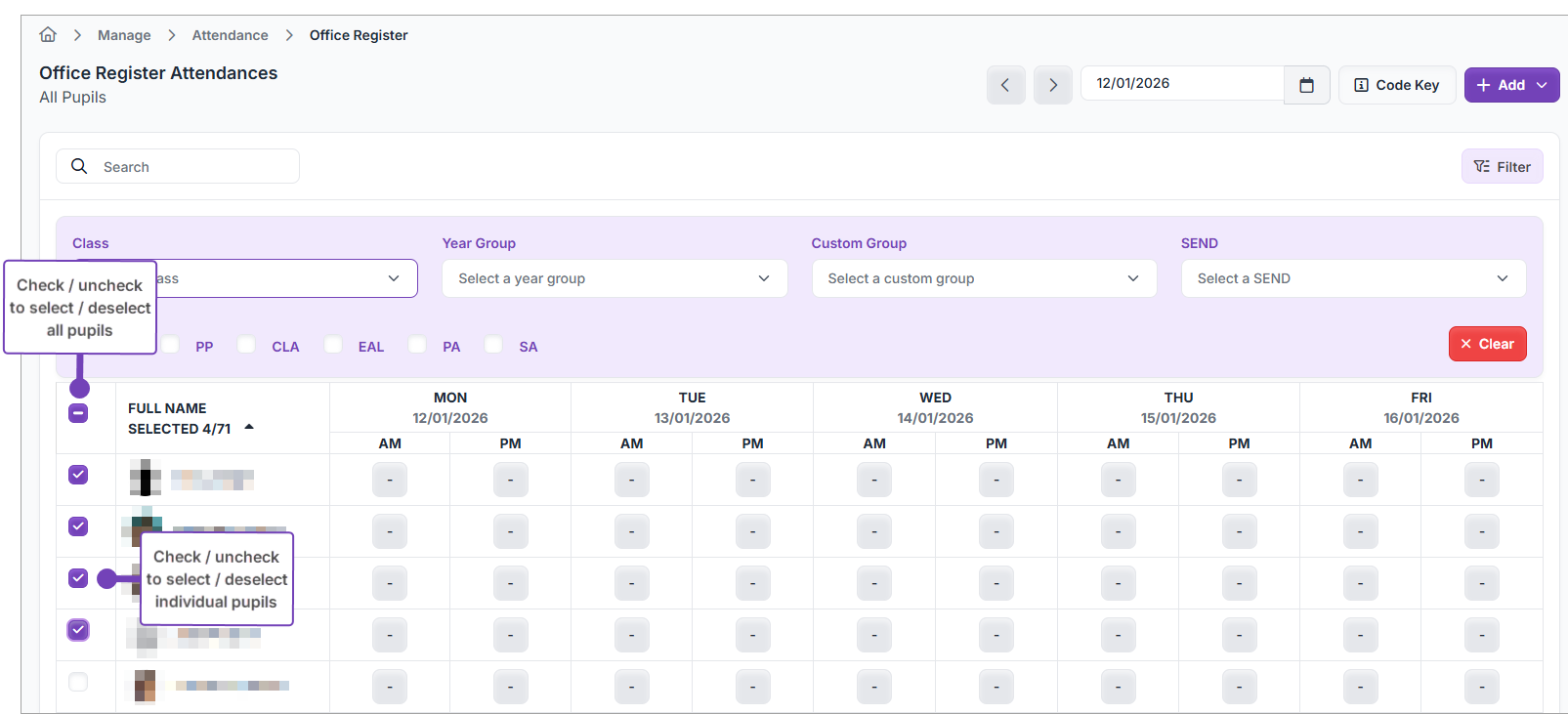This screenshot has height=714, width=1568.
Task: Check the fifth pupil's unchecked checkbox
Action: coord(78,682)
